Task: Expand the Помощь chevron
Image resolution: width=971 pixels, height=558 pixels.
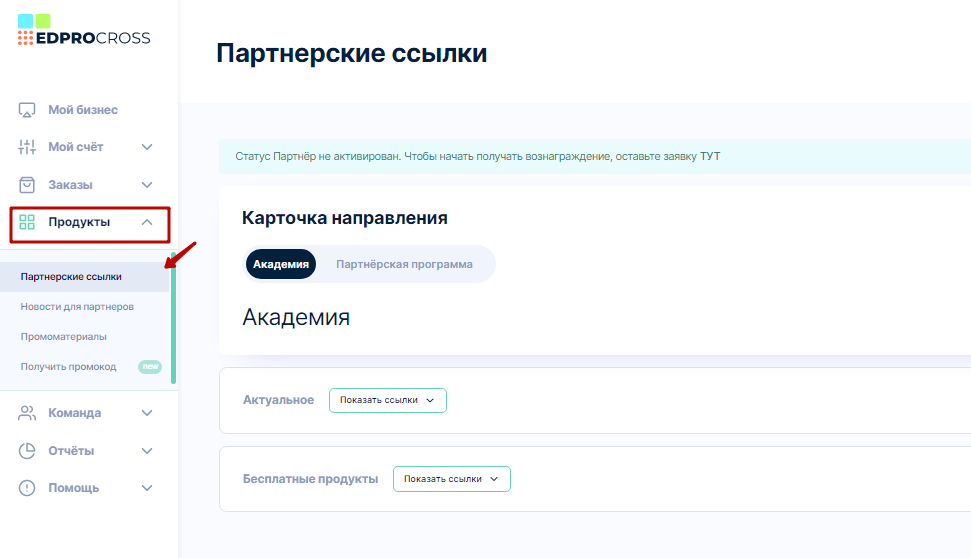Action: pyautogui.click(x=147, y=488)
